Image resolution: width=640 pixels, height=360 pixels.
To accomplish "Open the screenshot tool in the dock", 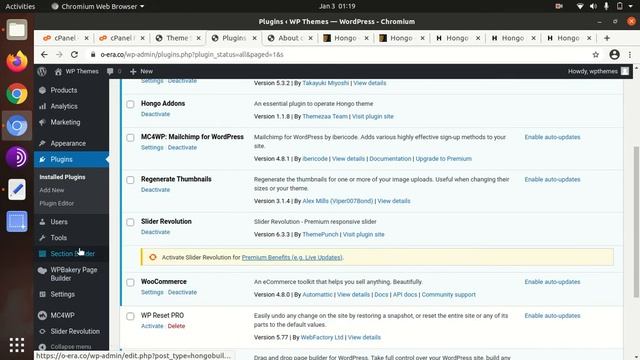I will 17,221.
